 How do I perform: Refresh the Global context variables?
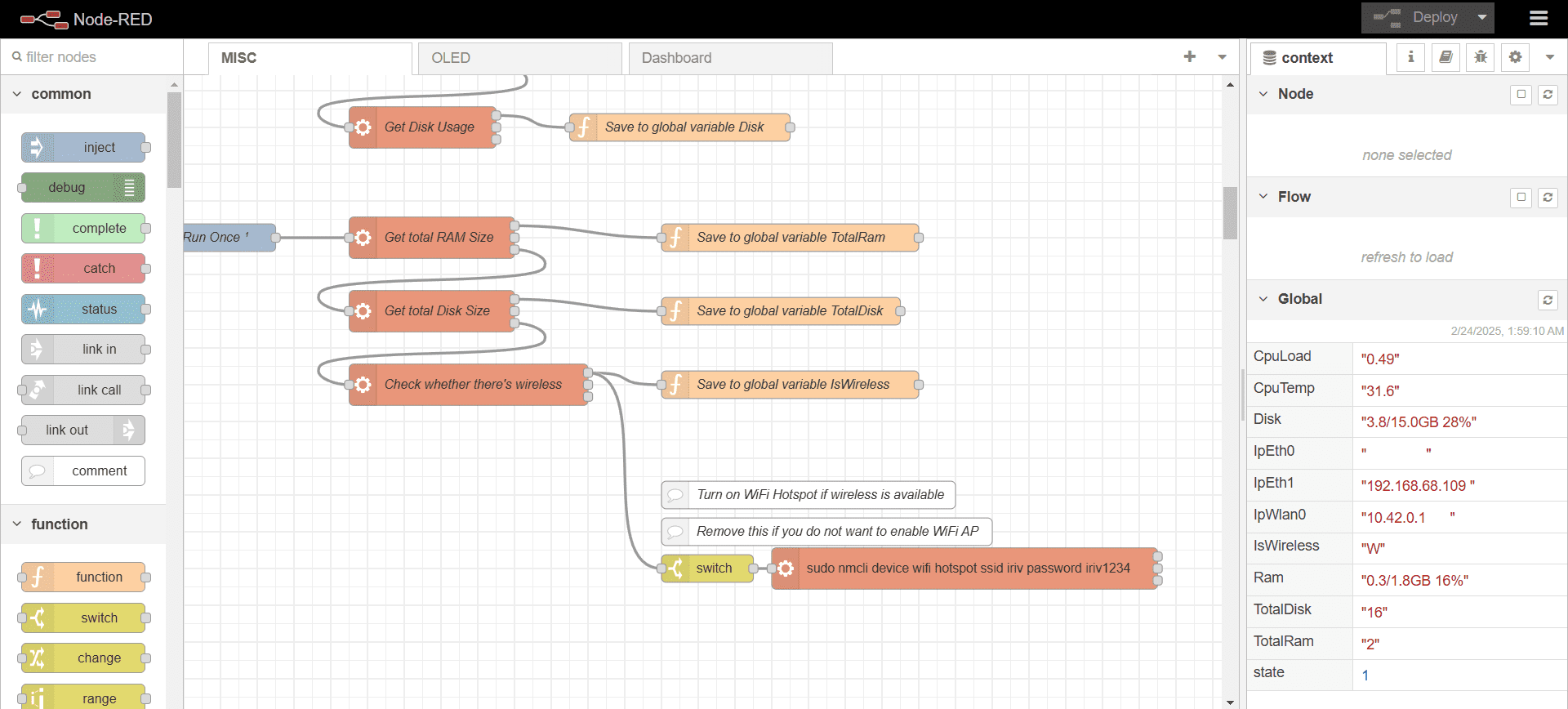coord(1548,300)
